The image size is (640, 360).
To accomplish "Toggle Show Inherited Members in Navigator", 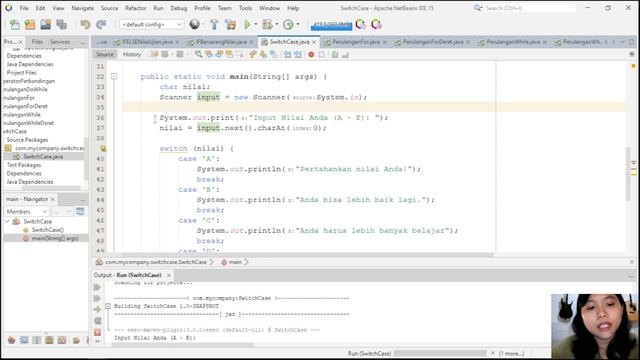I will point(11,340).
